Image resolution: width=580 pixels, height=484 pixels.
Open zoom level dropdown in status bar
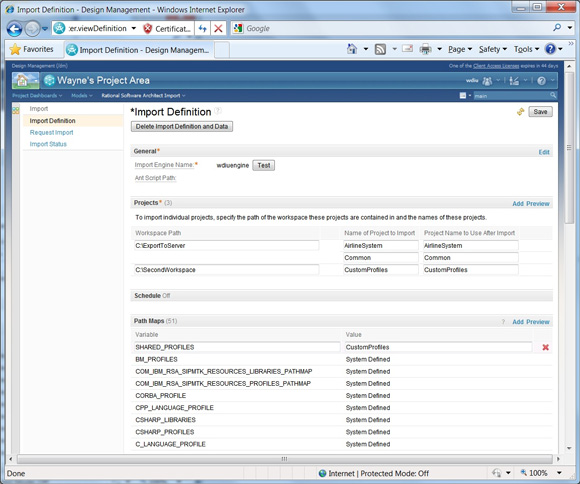(x=559, y=473)
